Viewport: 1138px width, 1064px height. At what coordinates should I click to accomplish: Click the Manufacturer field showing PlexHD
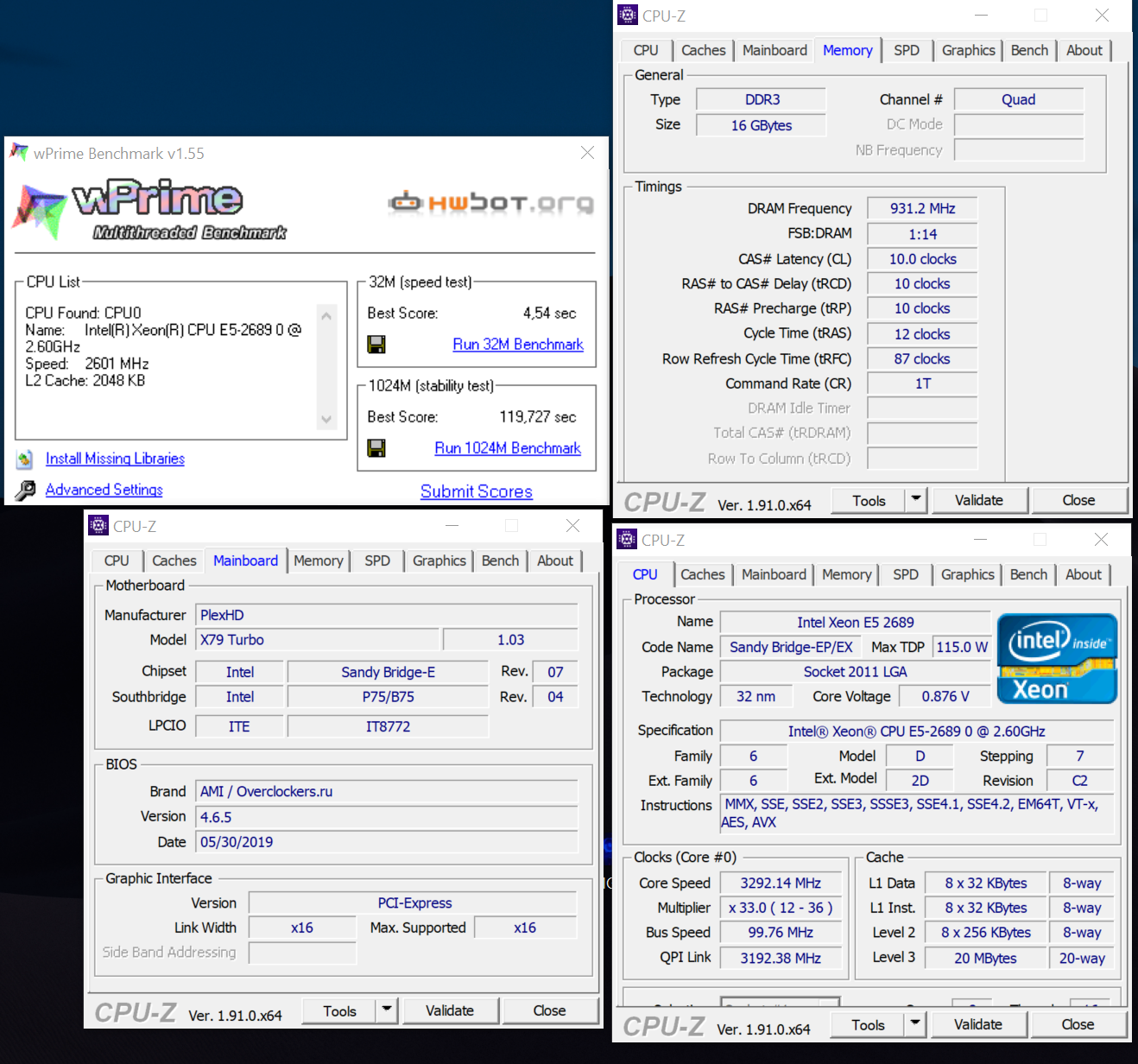[387, 615]
